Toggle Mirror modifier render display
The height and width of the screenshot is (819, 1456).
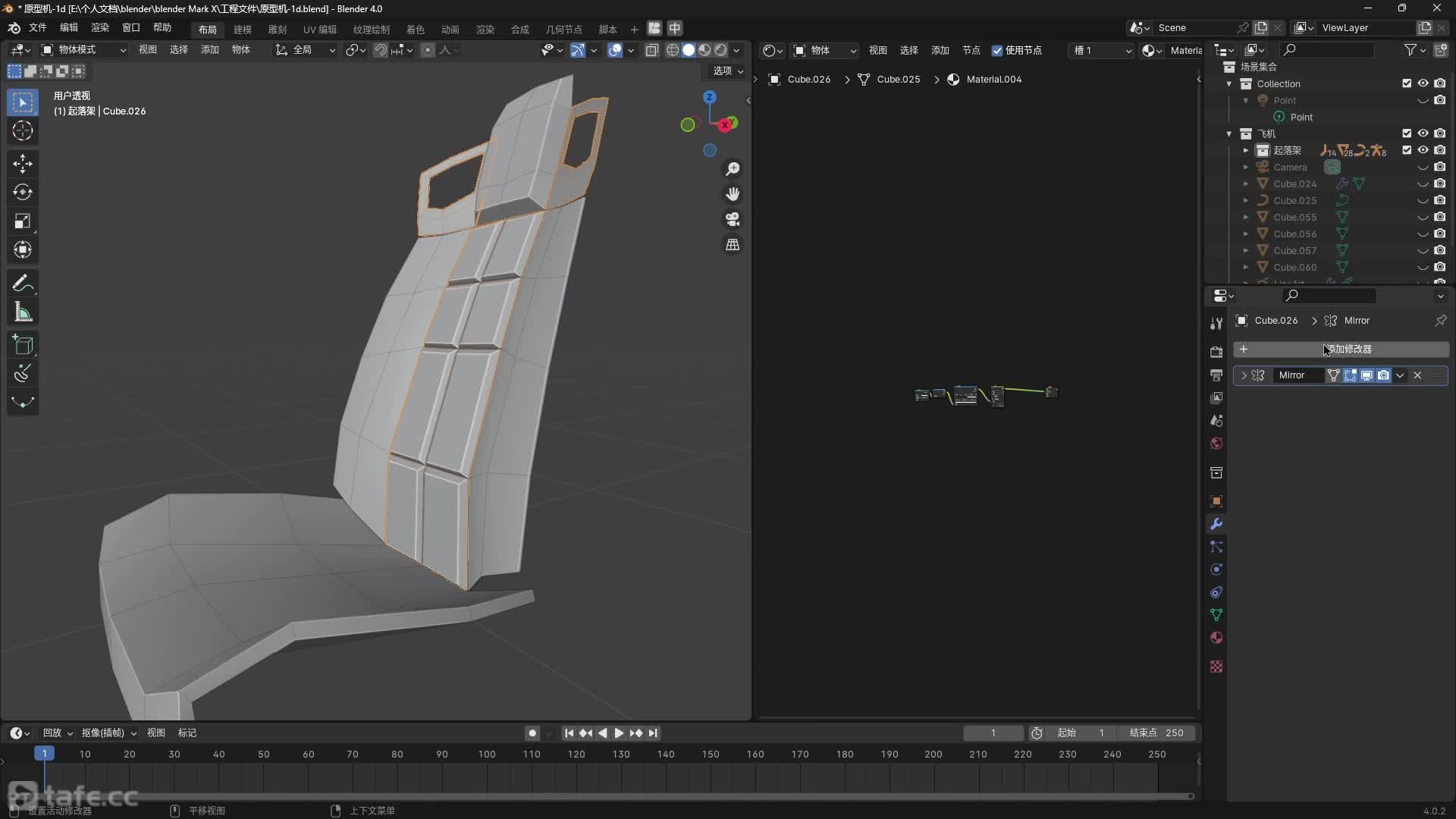[x=1383, y=375]
